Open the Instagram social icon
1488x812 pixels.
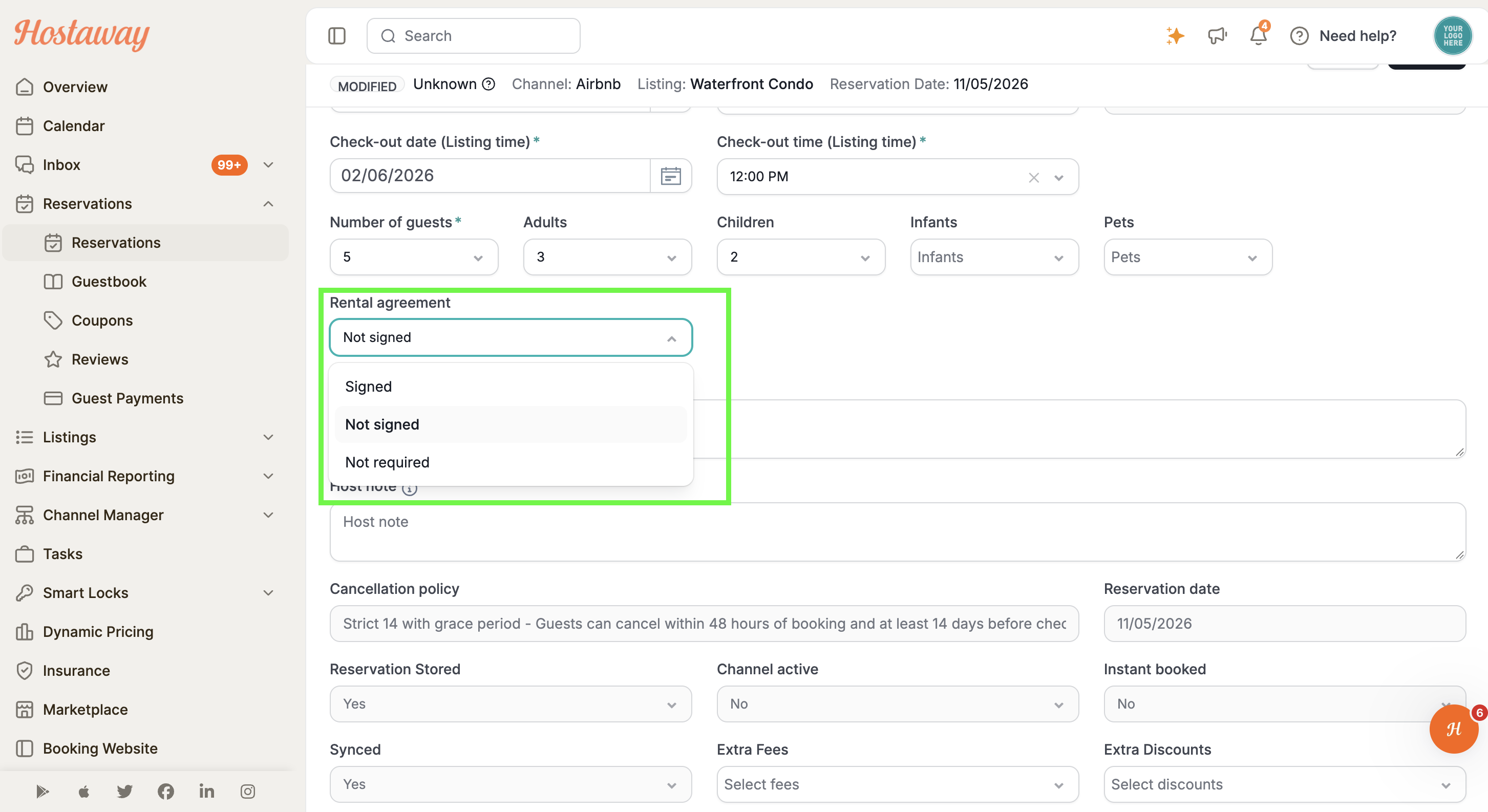coord(248,791)
